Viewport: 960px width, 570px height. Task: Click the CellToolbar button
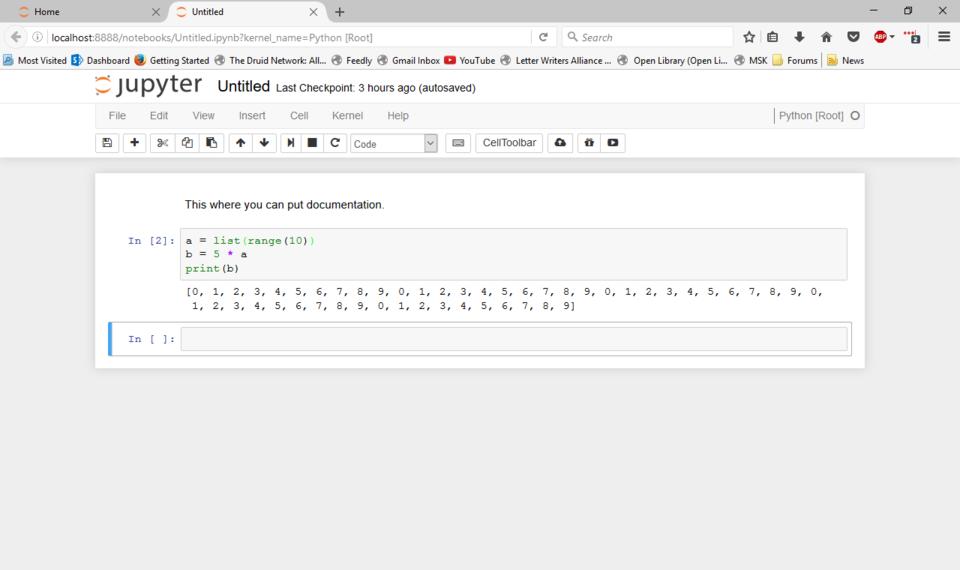[x=509, y=143]
